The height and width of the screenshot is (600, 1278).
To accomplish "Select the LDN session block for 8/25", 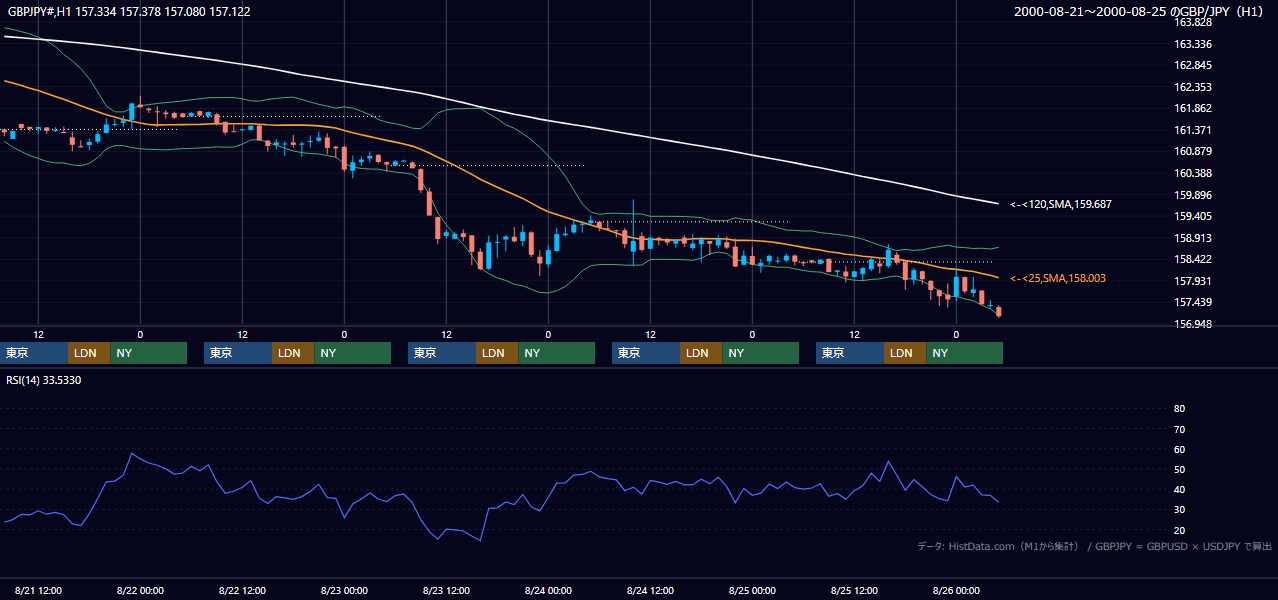I will click(905, 353).
